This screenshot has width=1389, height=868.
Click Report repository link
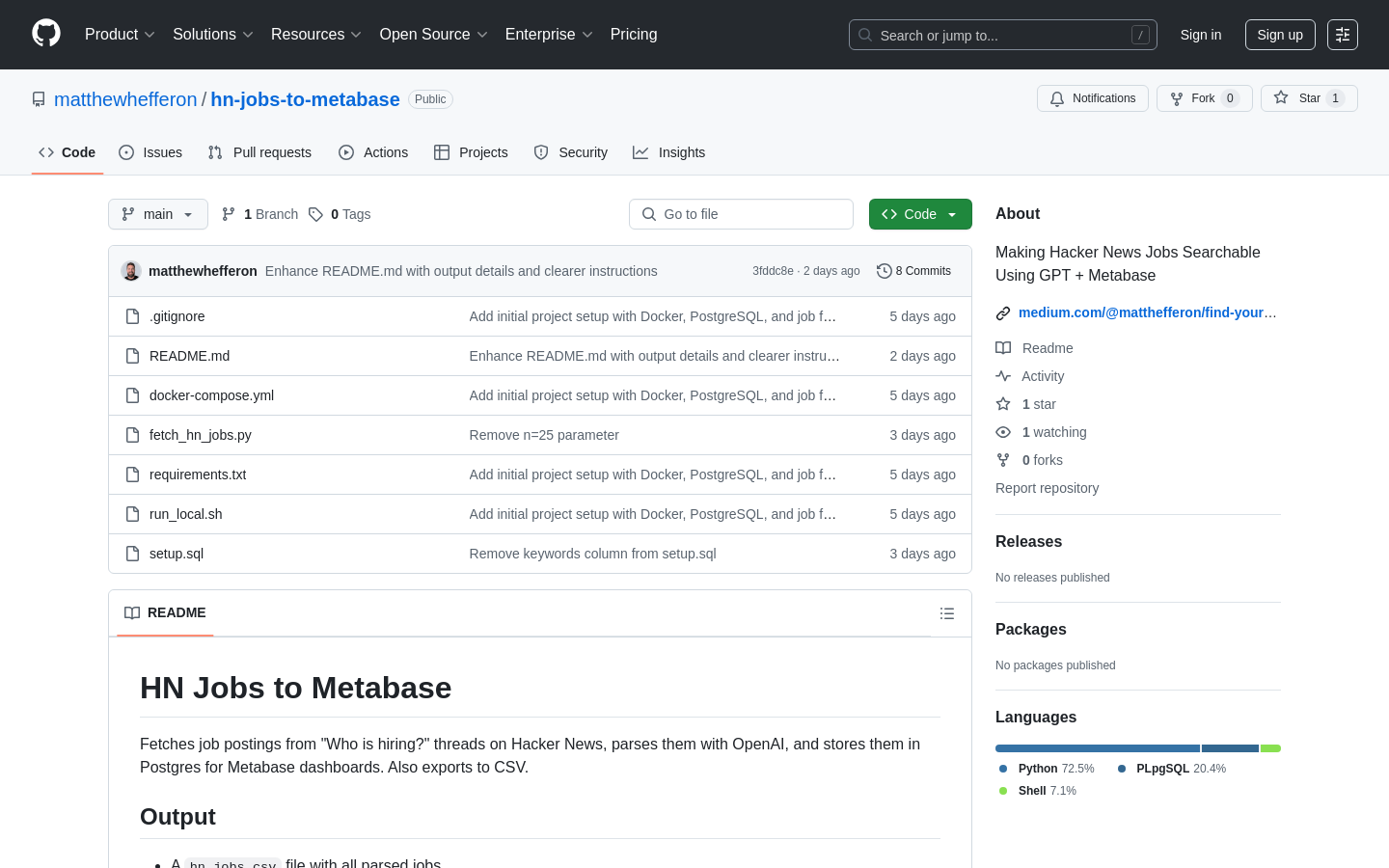pyautogui.click(x=1047, y=488)
